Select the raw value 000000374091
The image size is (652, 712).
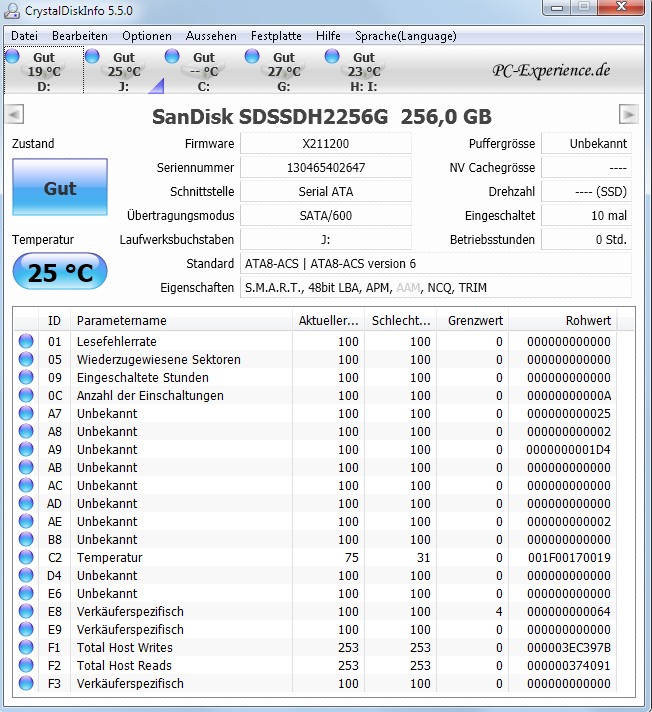pyautogui.click(x=569, y=665)
